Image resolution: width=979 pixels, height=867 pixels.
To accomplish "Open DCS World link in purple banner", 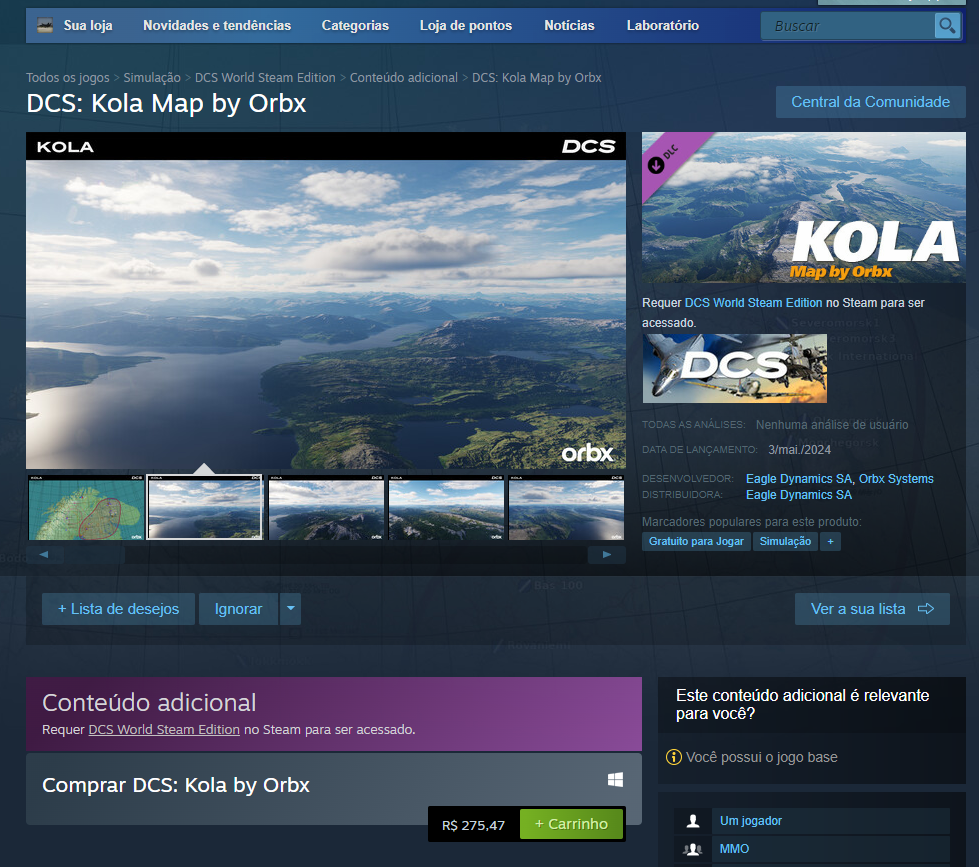I will pos(164,730).
